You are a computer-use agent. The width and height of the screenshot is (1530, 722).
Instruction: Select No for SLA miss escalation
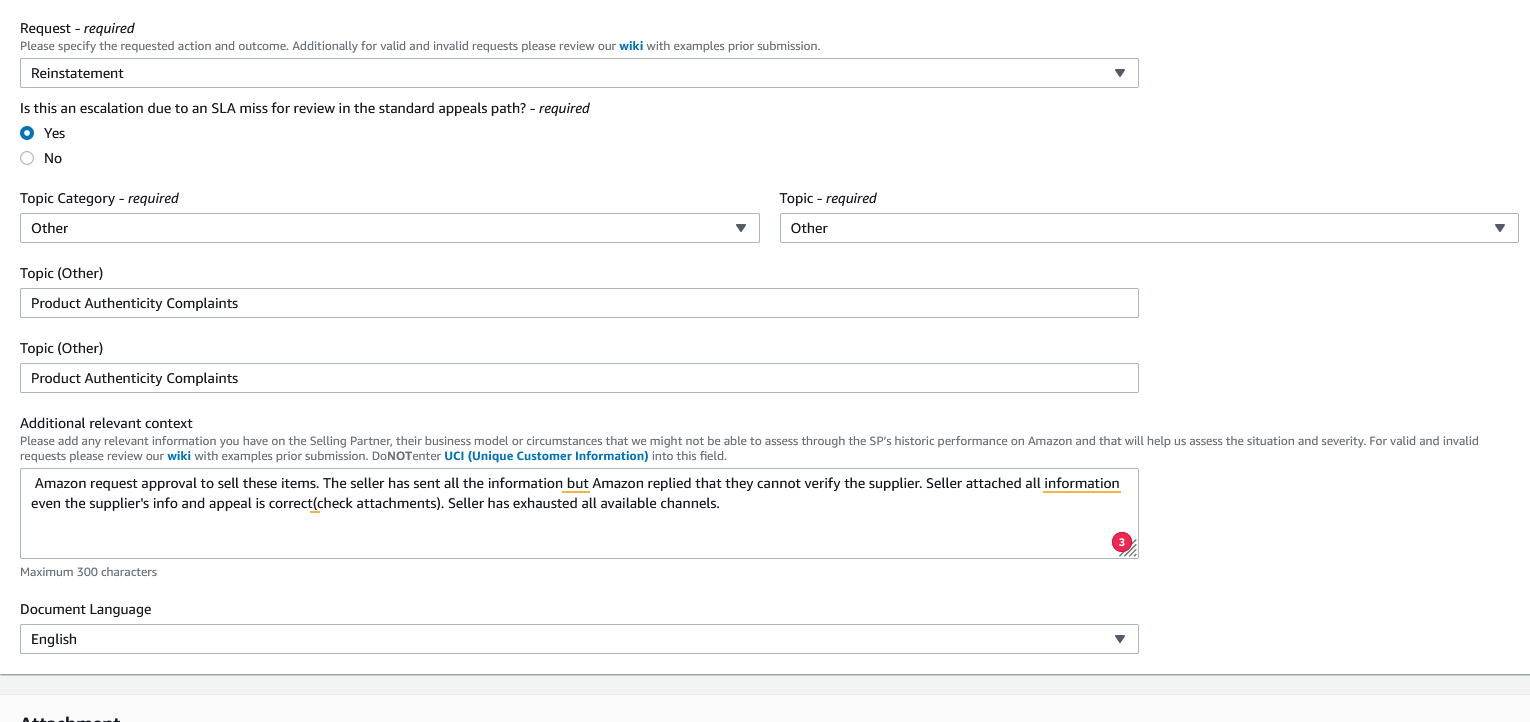27,158
